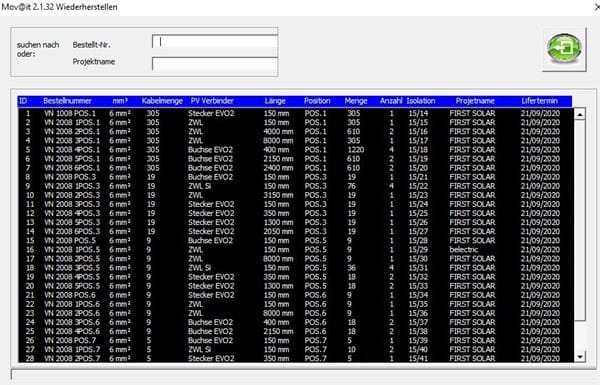Image resolution: width=600 pixels, height=385 pixels.
Task: Focus the Projektname search field
Action: [x=215, y=64]
